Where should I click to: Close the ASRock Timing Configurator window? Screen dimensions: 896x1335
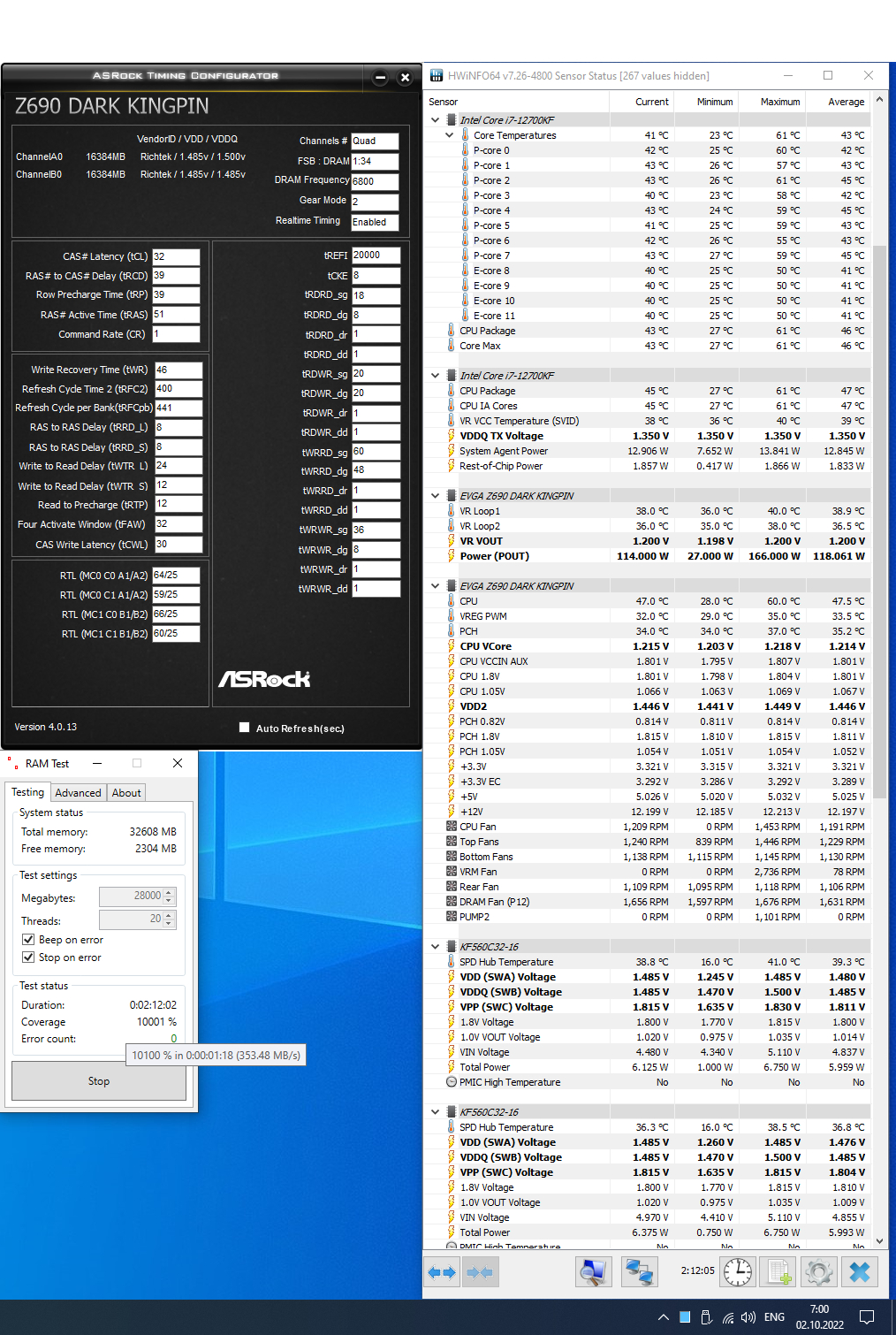tap(405, 78)
